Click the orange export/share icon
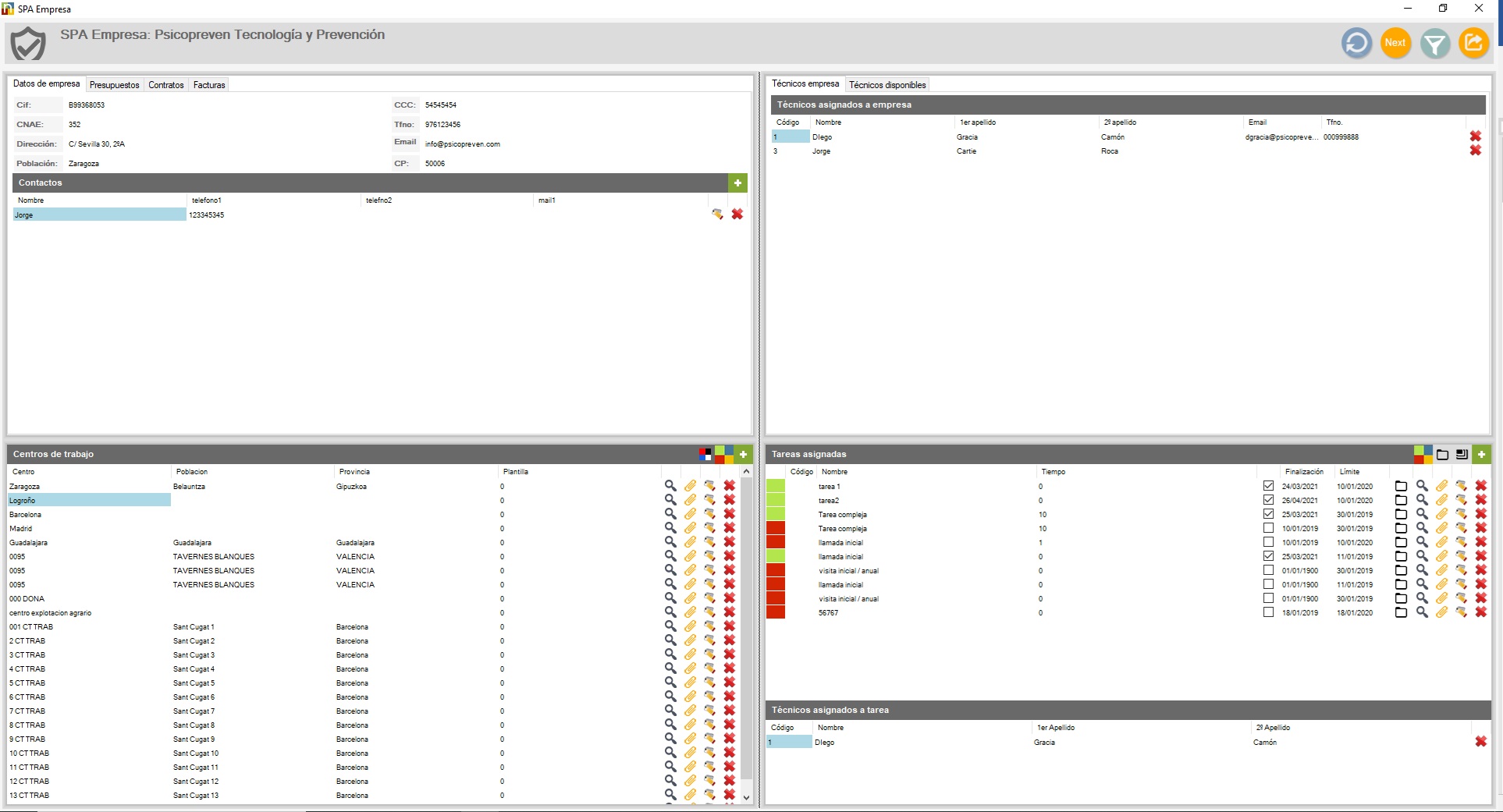Viewport: 1503px width, 812px height. 1473,43
